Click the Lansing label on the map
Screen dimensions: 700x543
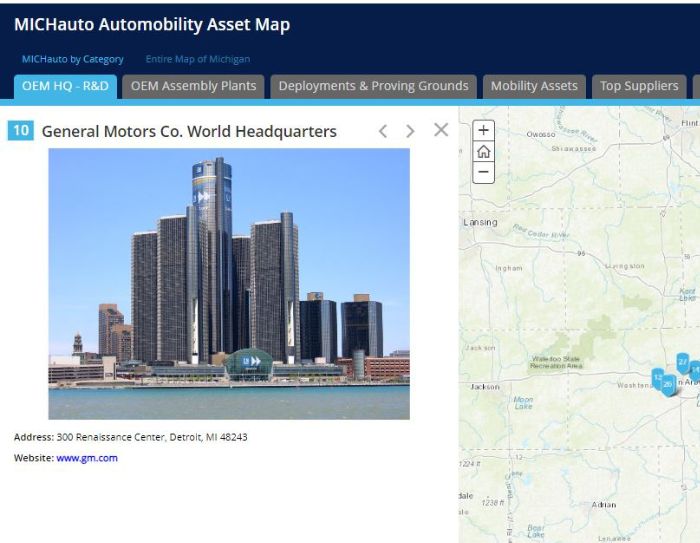(x=480, y=223)
